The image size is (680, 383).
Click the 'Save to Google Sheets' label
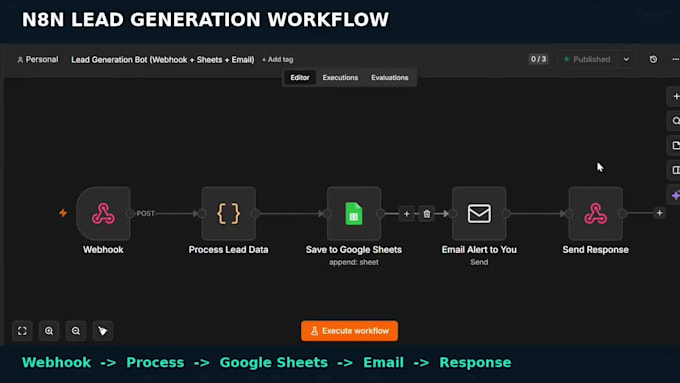(x=354, y=249)
